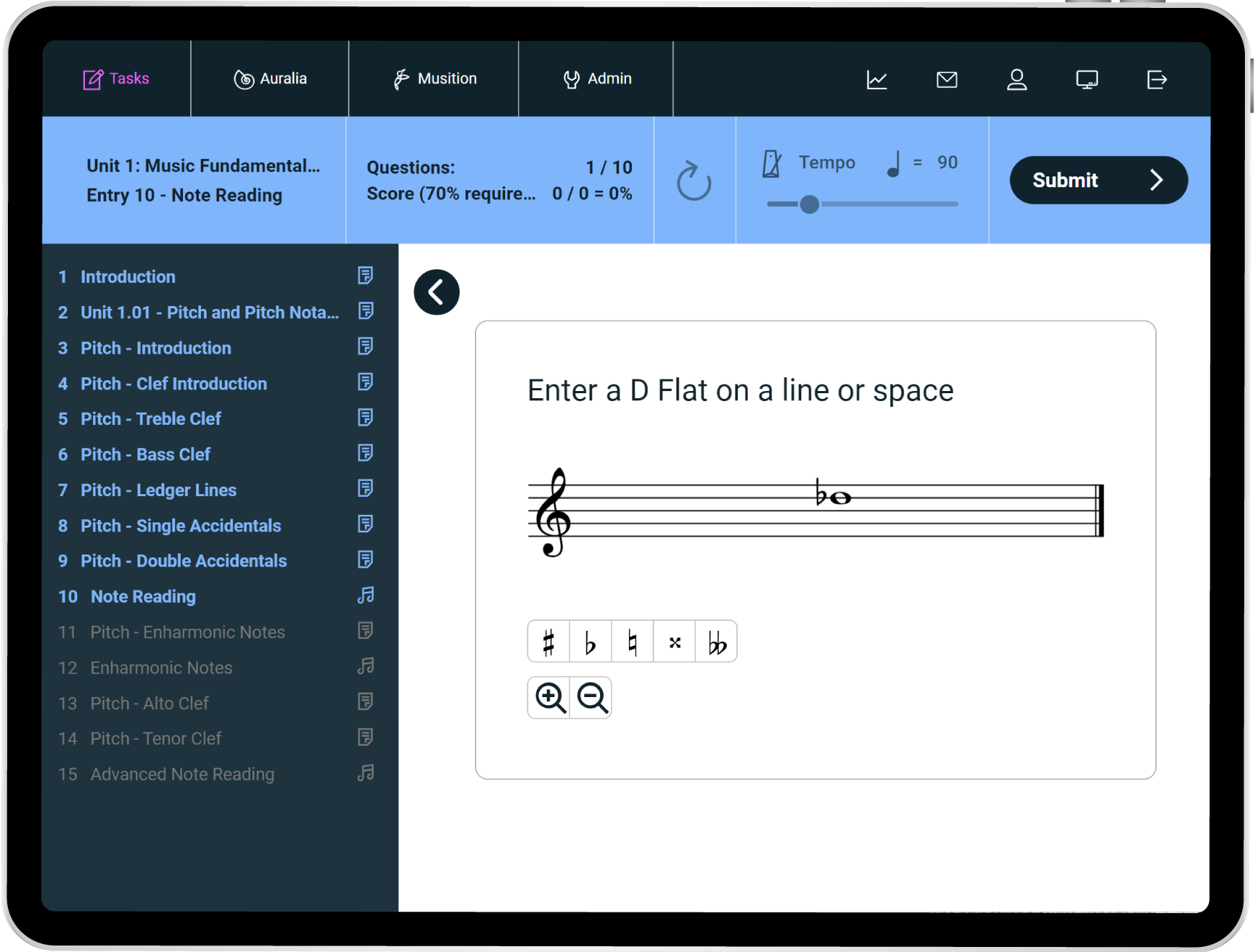Open Pitch - Treble Clef lesson

(x=151, y=418)
